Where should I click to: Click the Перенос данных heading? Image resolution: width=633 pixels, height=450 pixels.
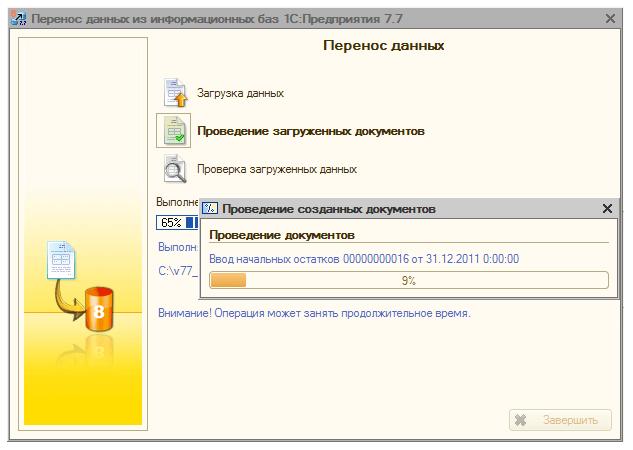pos(384,45)
